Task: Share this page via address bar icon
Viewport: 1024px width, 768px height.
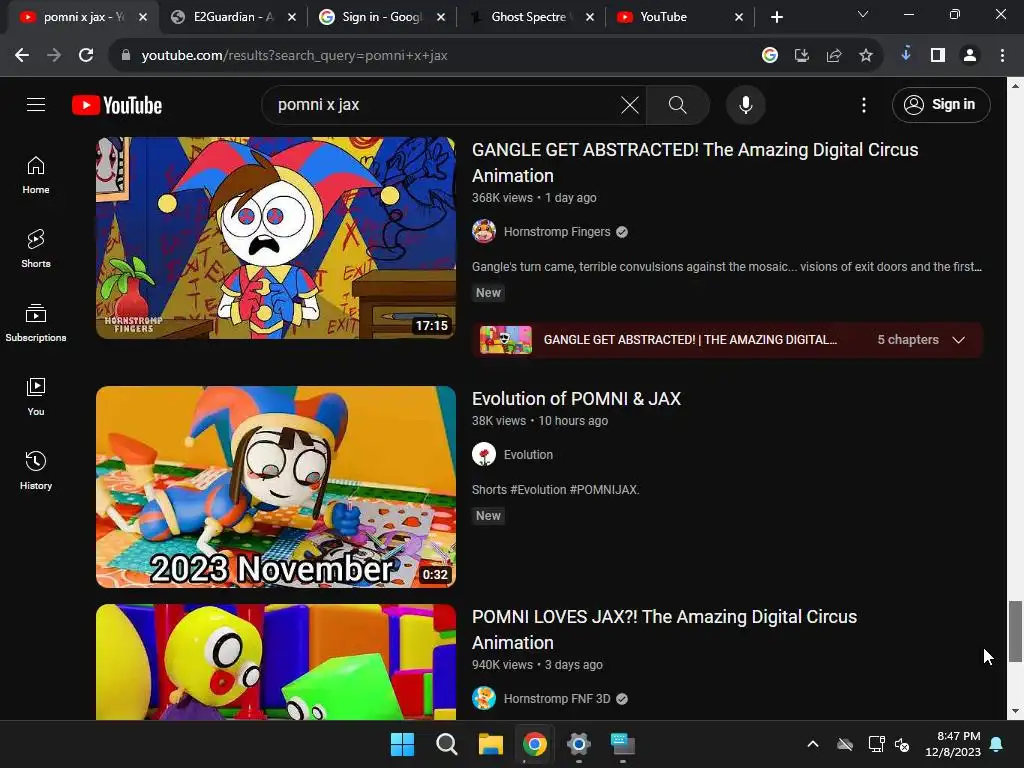Action: pyautogui.click(x=833, y=56)
